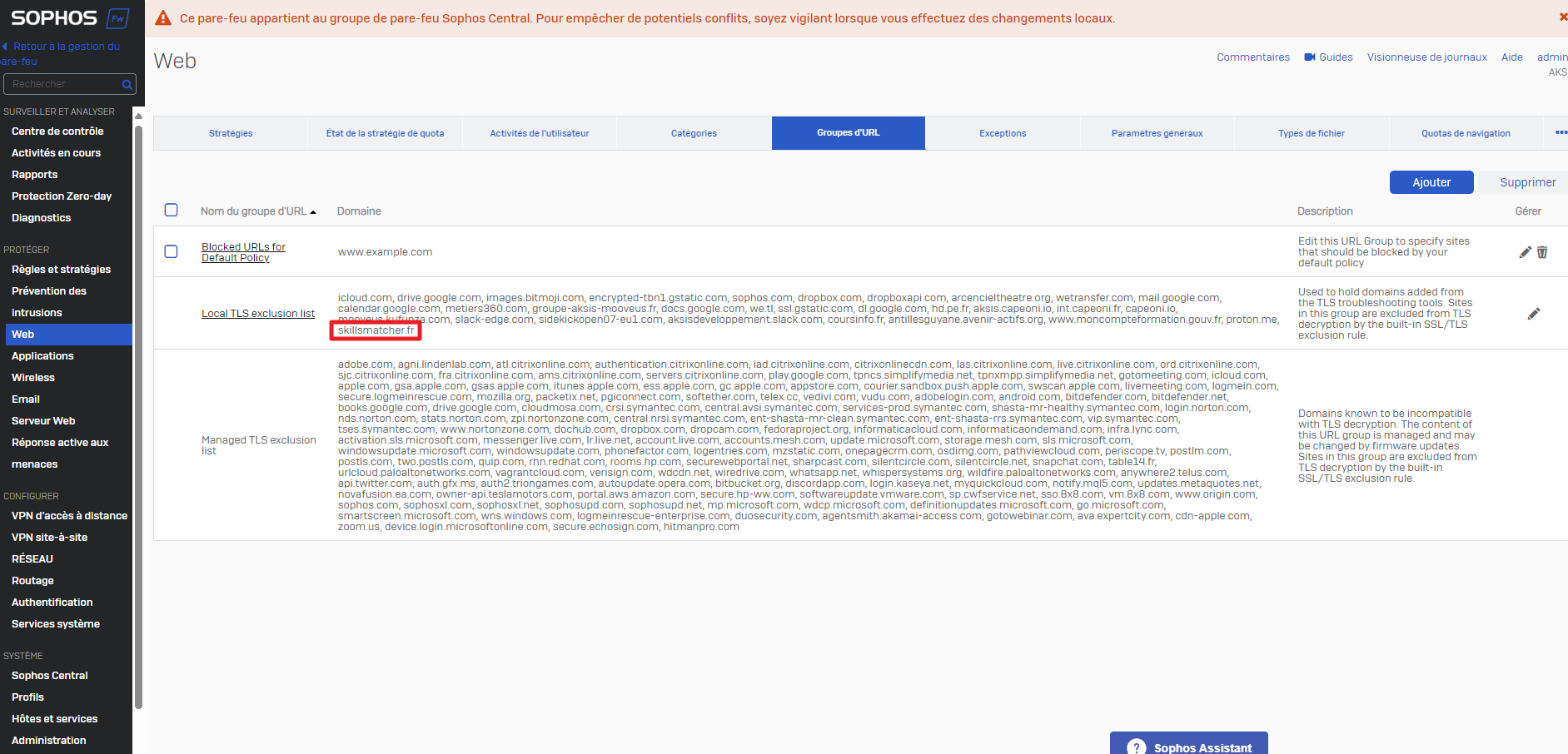
Task: Click the Domaine column header
Action: 359,211
